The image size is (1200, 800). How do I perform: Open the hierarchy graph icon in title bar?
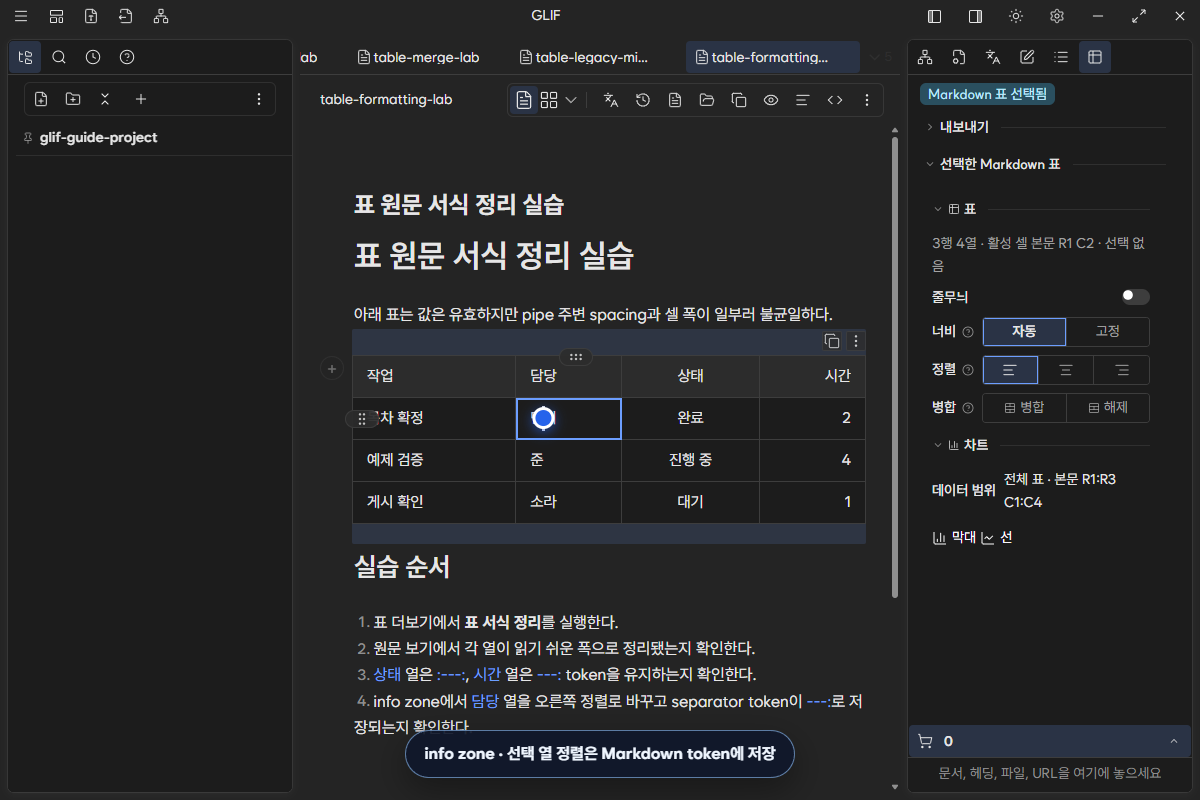[161, 16]
